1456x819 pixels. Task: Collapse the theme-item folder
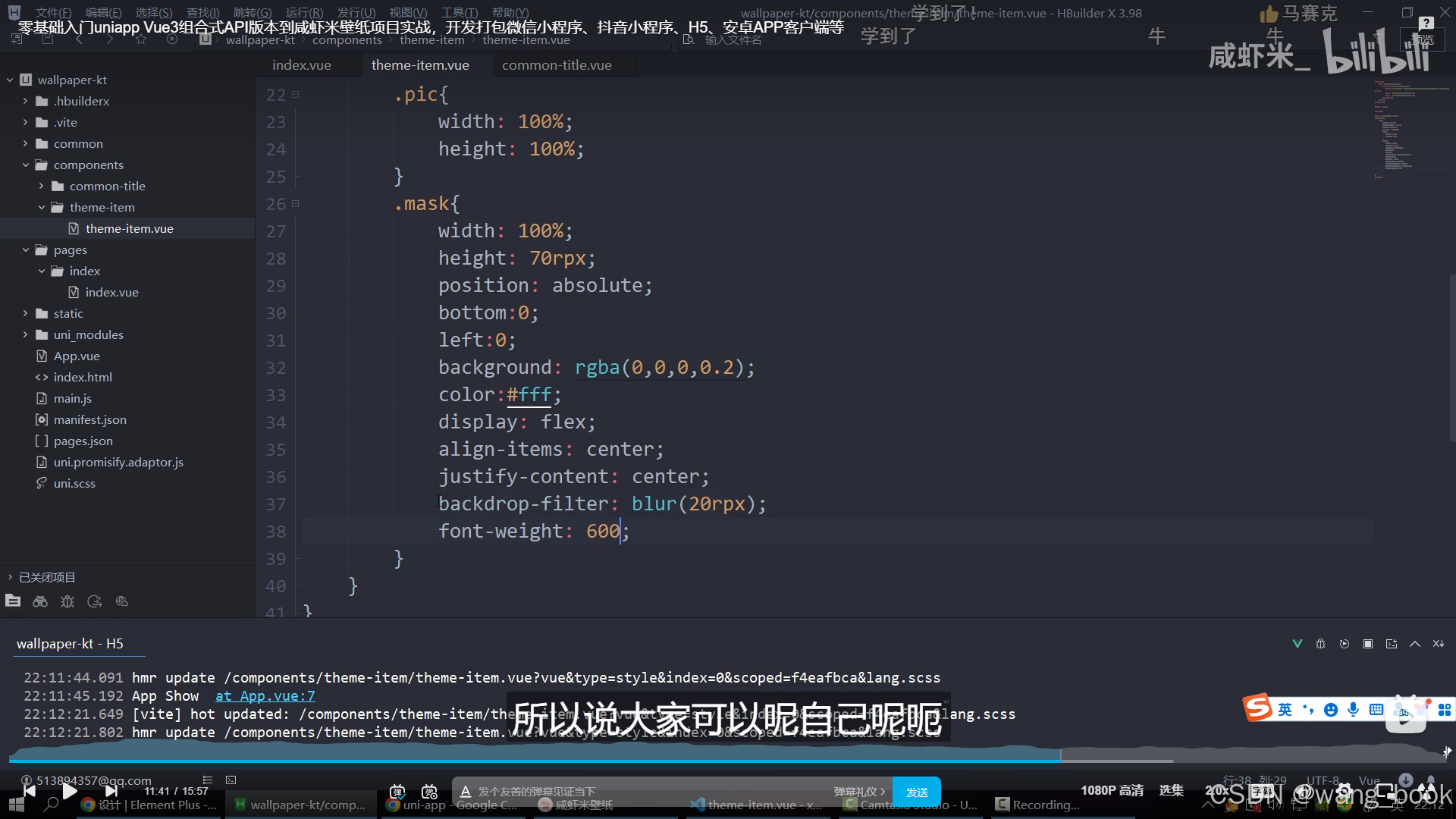pyautogui.click(x=41, y=207)
